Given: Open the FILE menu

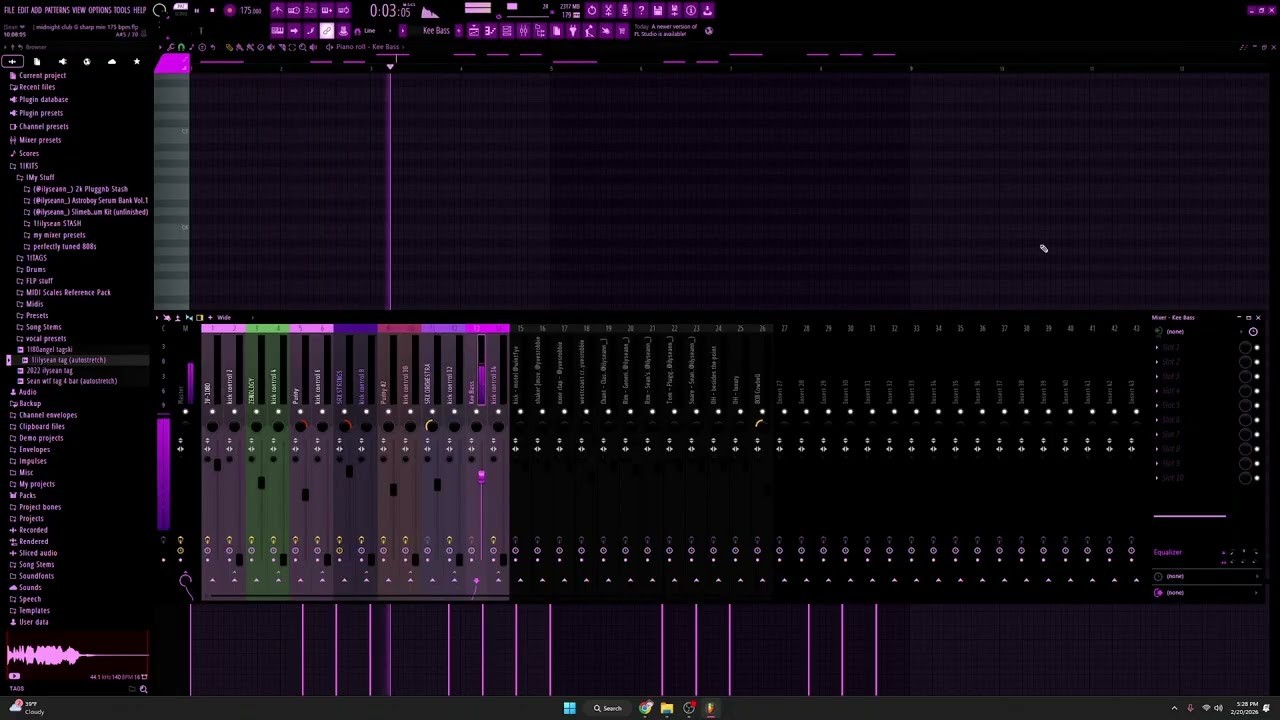Looking at the screenshot, I should tap(9, 10).
